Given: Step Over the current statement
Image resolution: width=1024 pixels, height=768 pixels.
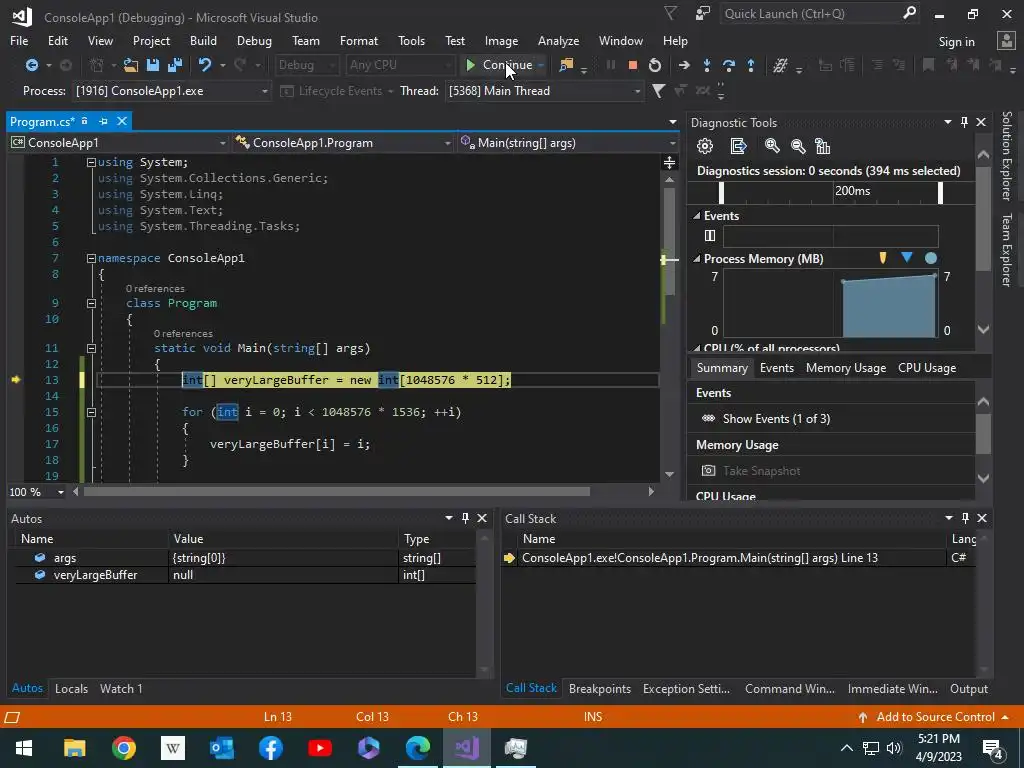Looking at the screenshot, I should pos(729,65).
